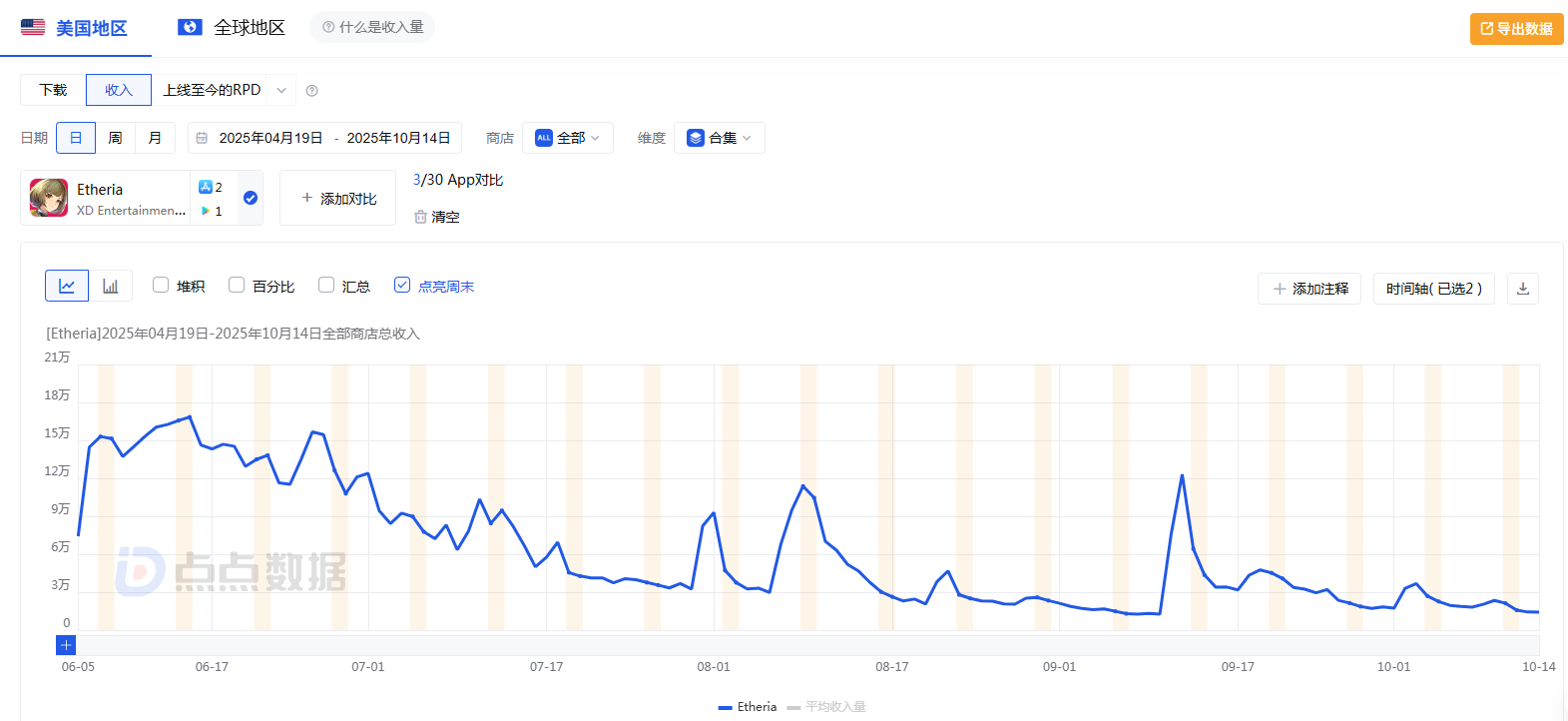Image resolution: width=1568 pixels, height=721 pixels.
Task: Click the 添加对比 add comparison button
Action: [x=337, y=199]
